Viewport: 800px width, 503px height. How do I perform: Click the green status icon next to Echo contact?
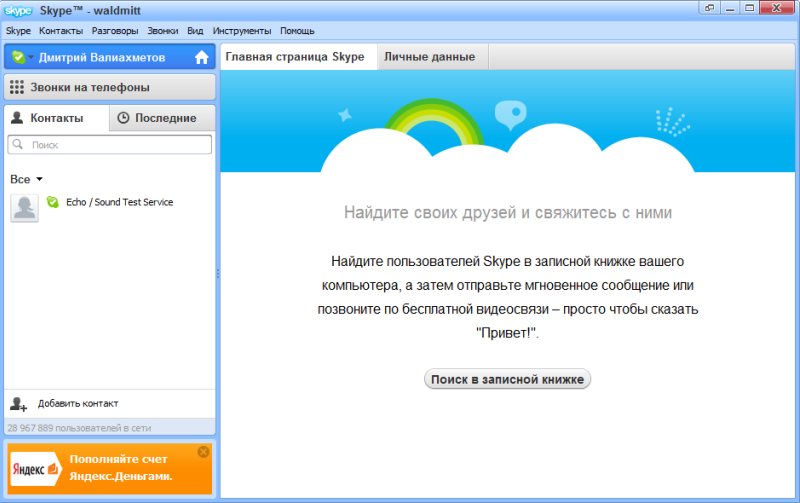53,202
